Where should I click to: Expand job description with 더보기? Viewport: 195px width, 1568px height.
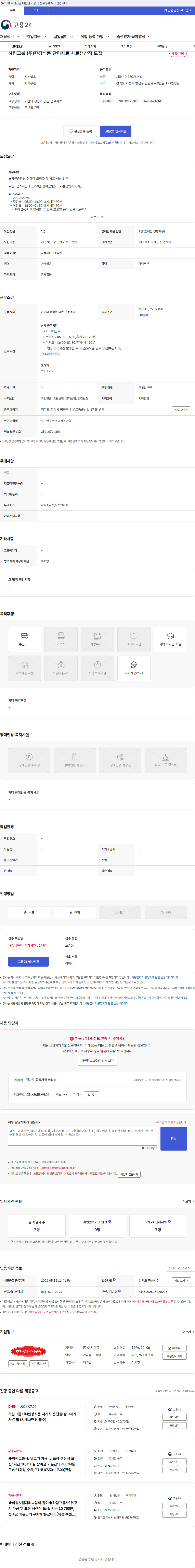(x=97, y=217)
